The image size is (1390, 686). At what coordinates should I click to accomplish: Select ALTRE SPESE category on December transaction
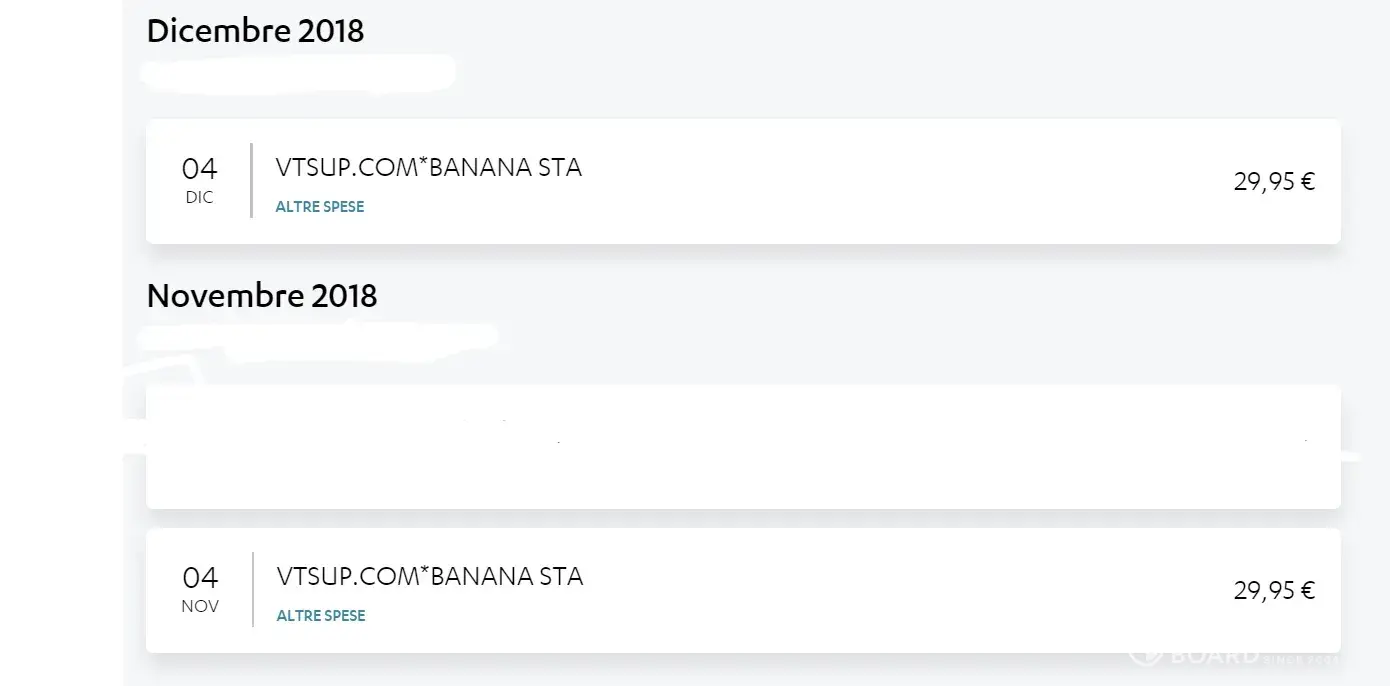(320, 207)
